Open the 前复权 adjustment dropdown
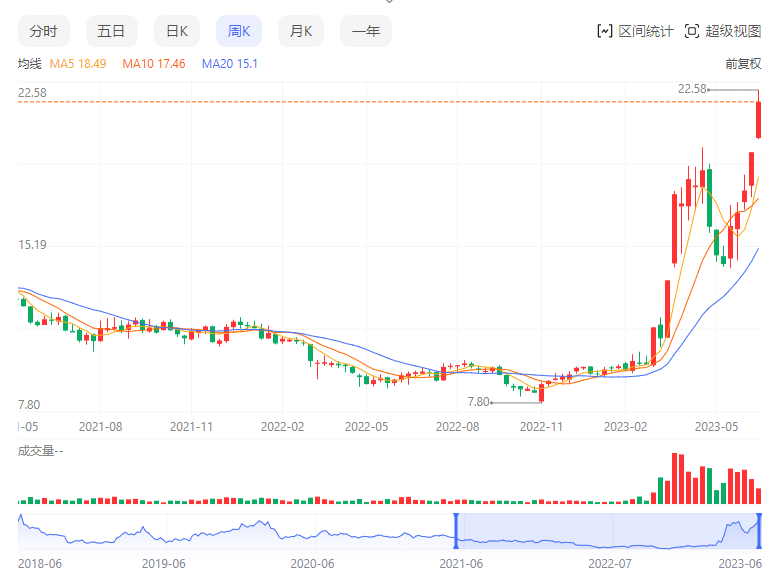779x583 pixels. (x=743, y=64)
